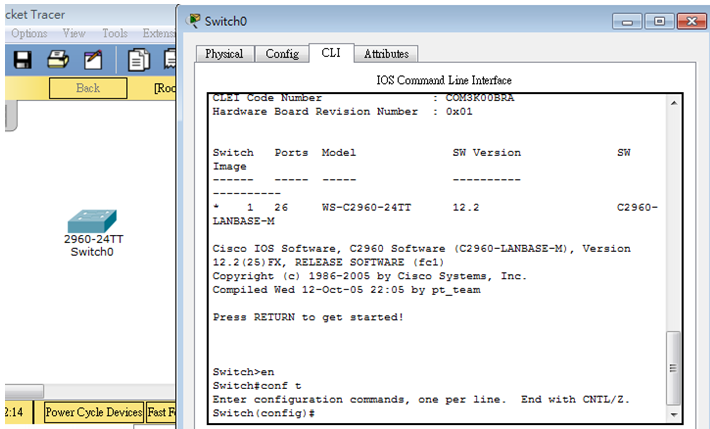Click the 'IOS Command Line Interface' heading
The width and height of the screenshot is (710, 429).
click(444, 80)
